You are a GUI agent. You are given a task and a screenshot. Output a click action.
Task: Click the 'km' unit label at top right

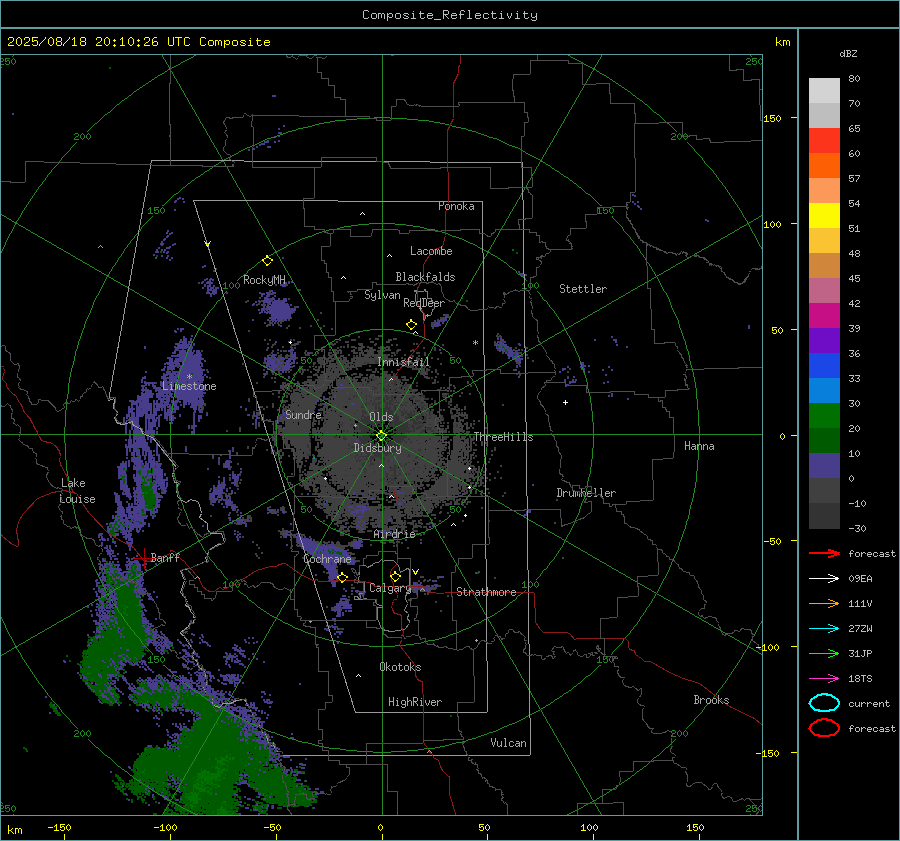(782, 42)
